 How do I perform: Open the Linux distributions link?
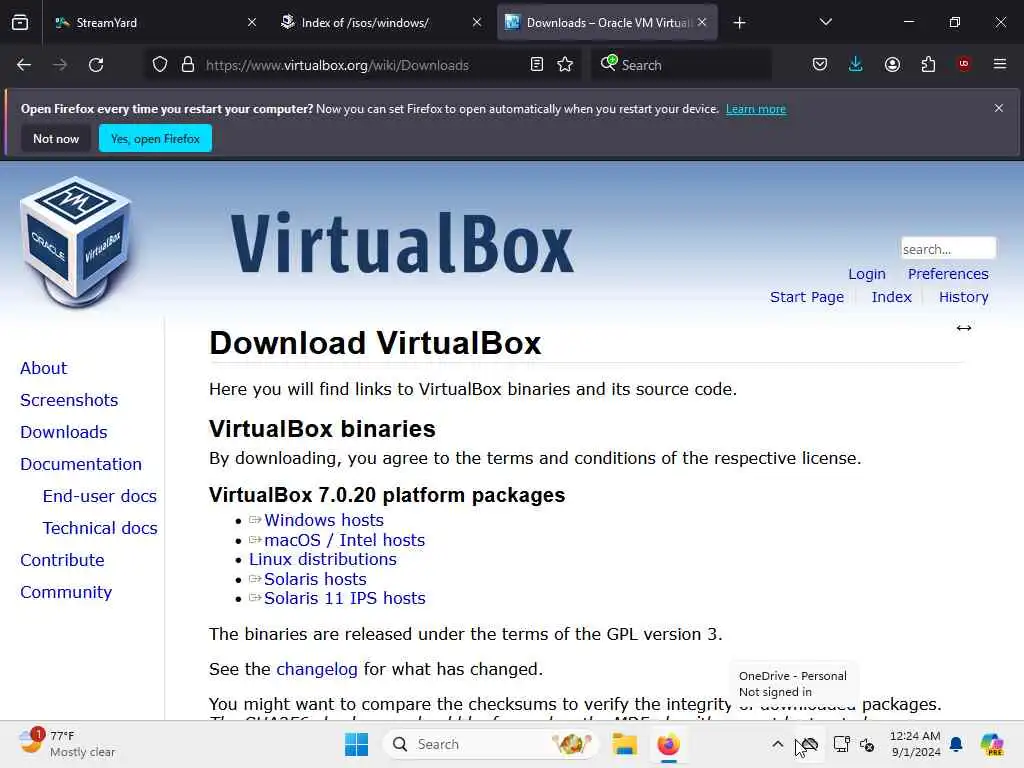(x=323, y=560)
